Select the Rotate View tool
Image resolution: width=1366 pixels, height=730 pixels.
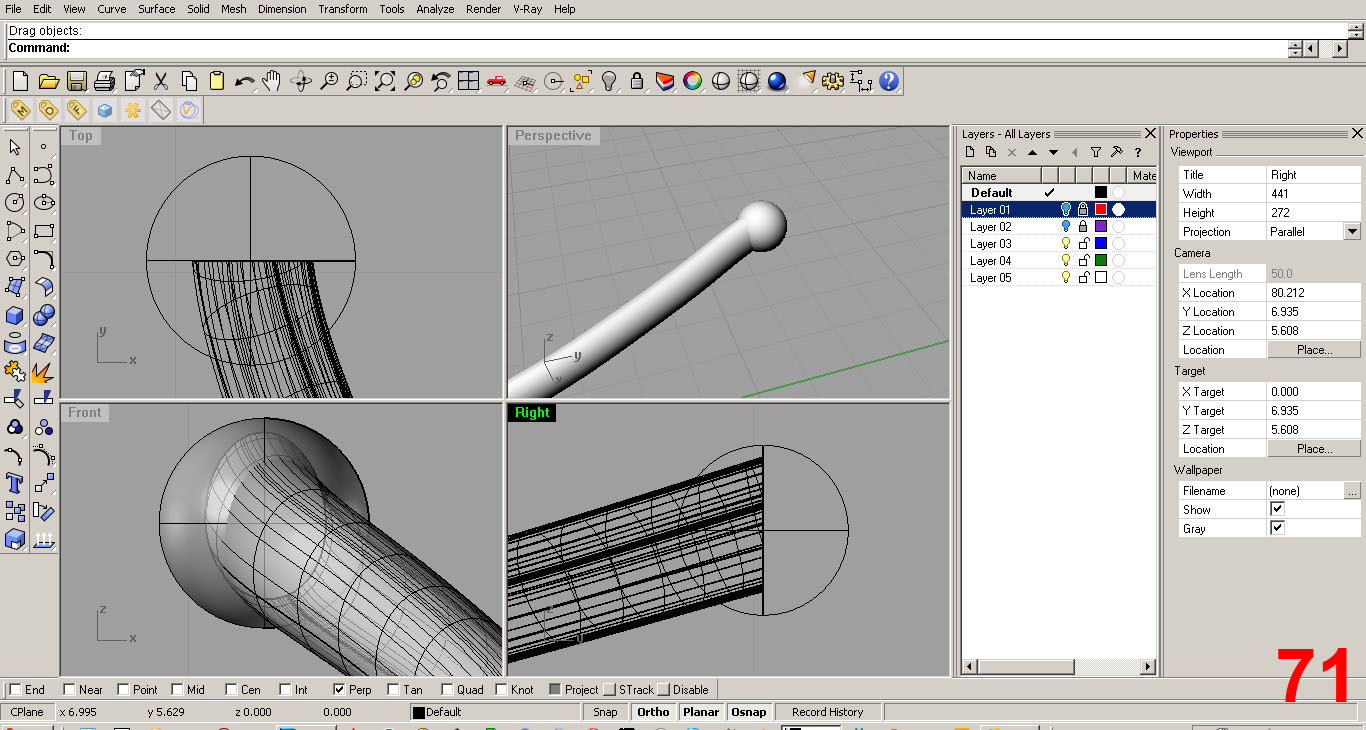[x=300, y=81]
